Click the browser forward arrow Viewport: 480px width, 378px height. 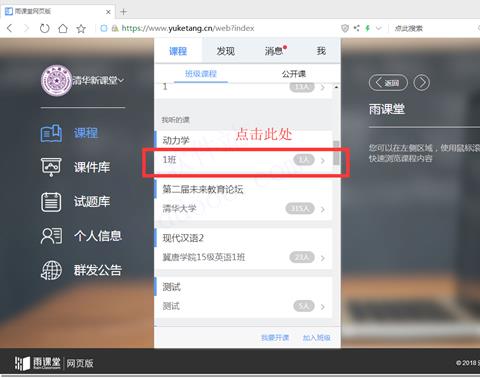(26, 28)
